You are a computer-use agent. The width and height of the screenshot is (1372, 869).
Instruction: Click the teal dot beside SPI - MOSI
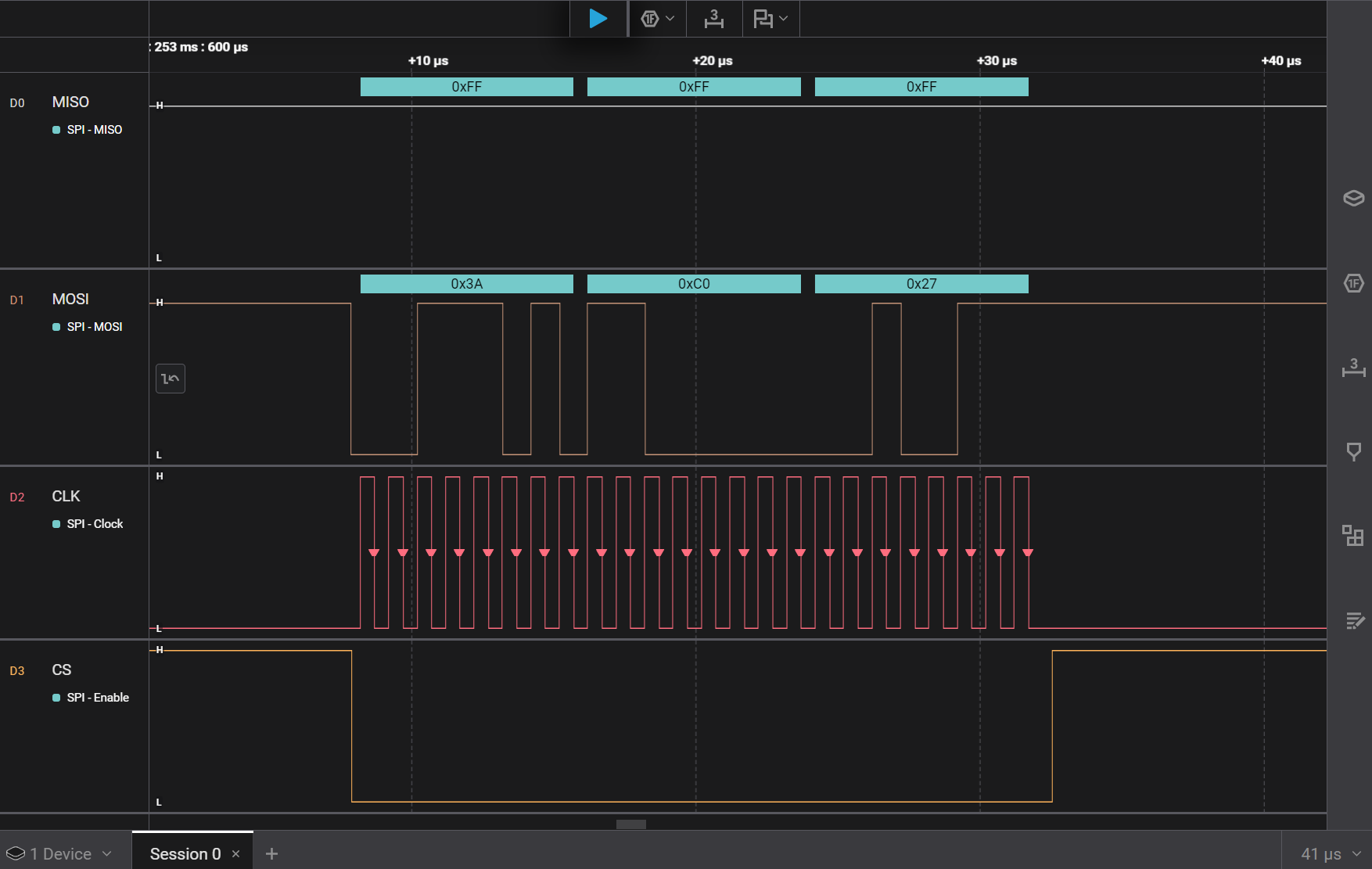(x=56, y=327)
